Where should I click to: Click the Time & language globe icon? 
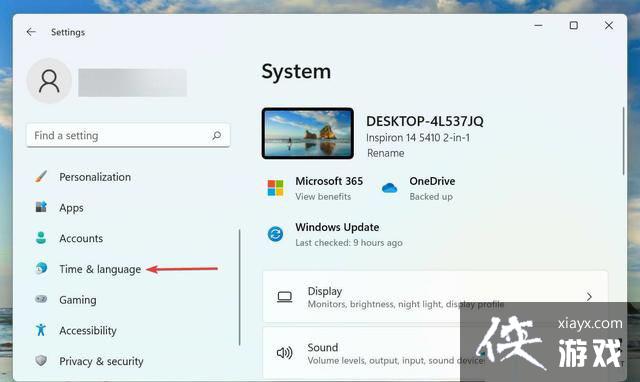click(x=41, y=269)
